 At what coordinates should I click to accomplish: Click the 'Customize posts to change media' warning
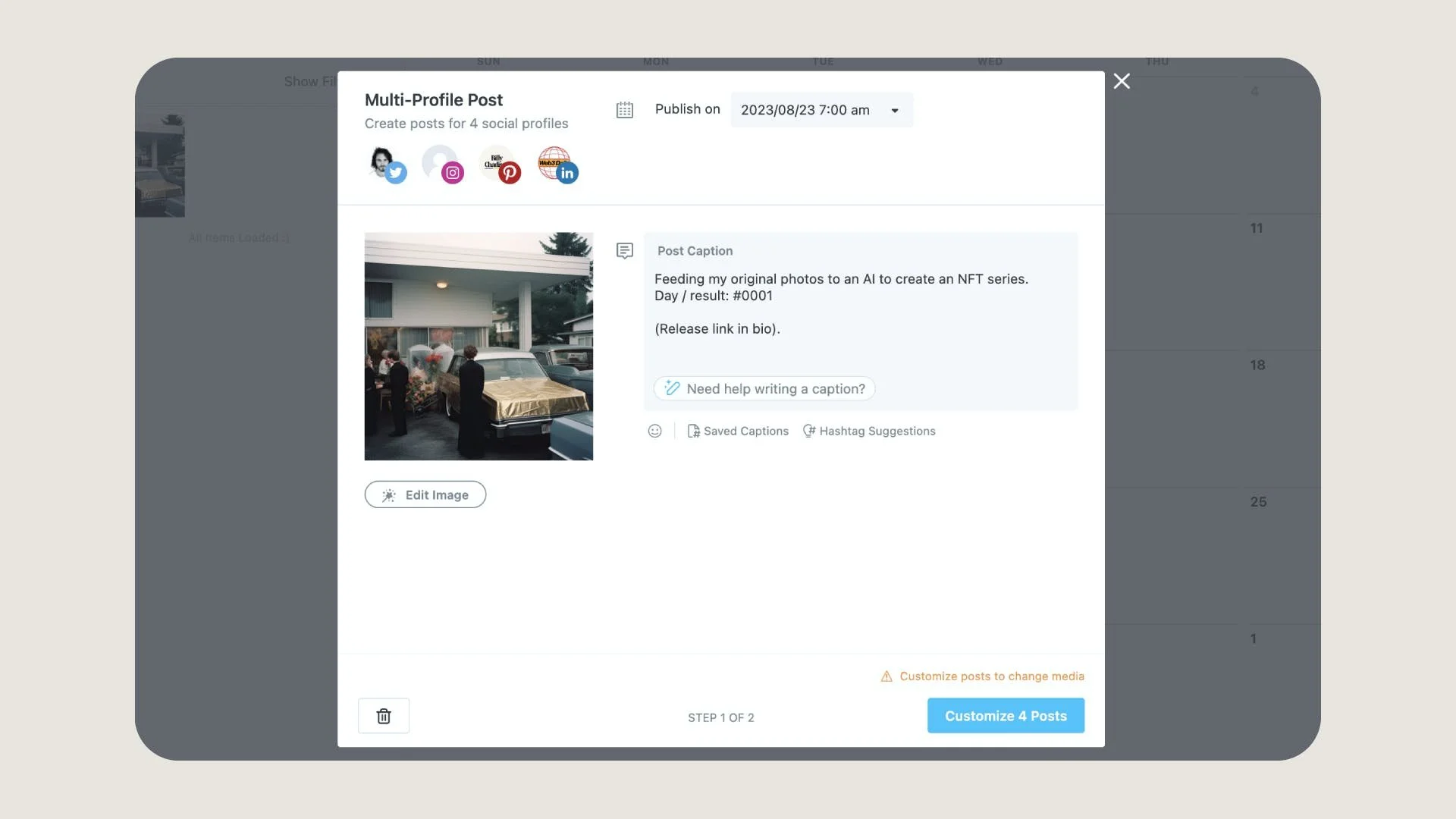pyautogui.click(x=990, y=676)
